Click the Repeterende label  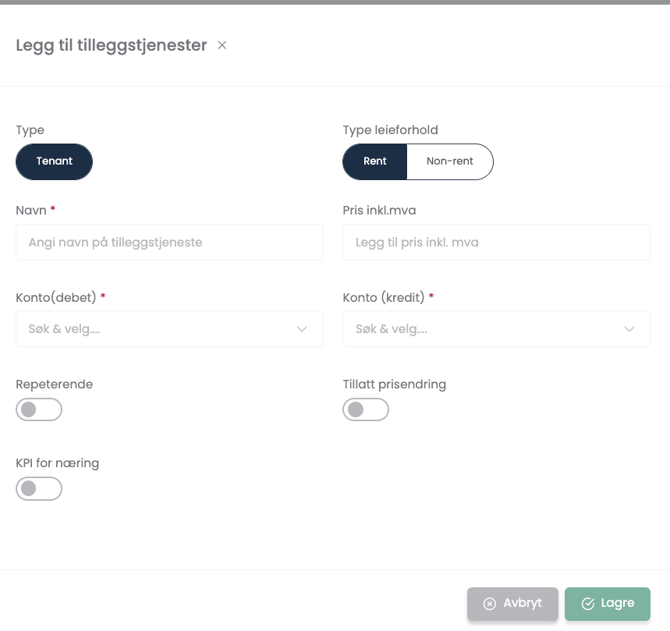(54, 384)
